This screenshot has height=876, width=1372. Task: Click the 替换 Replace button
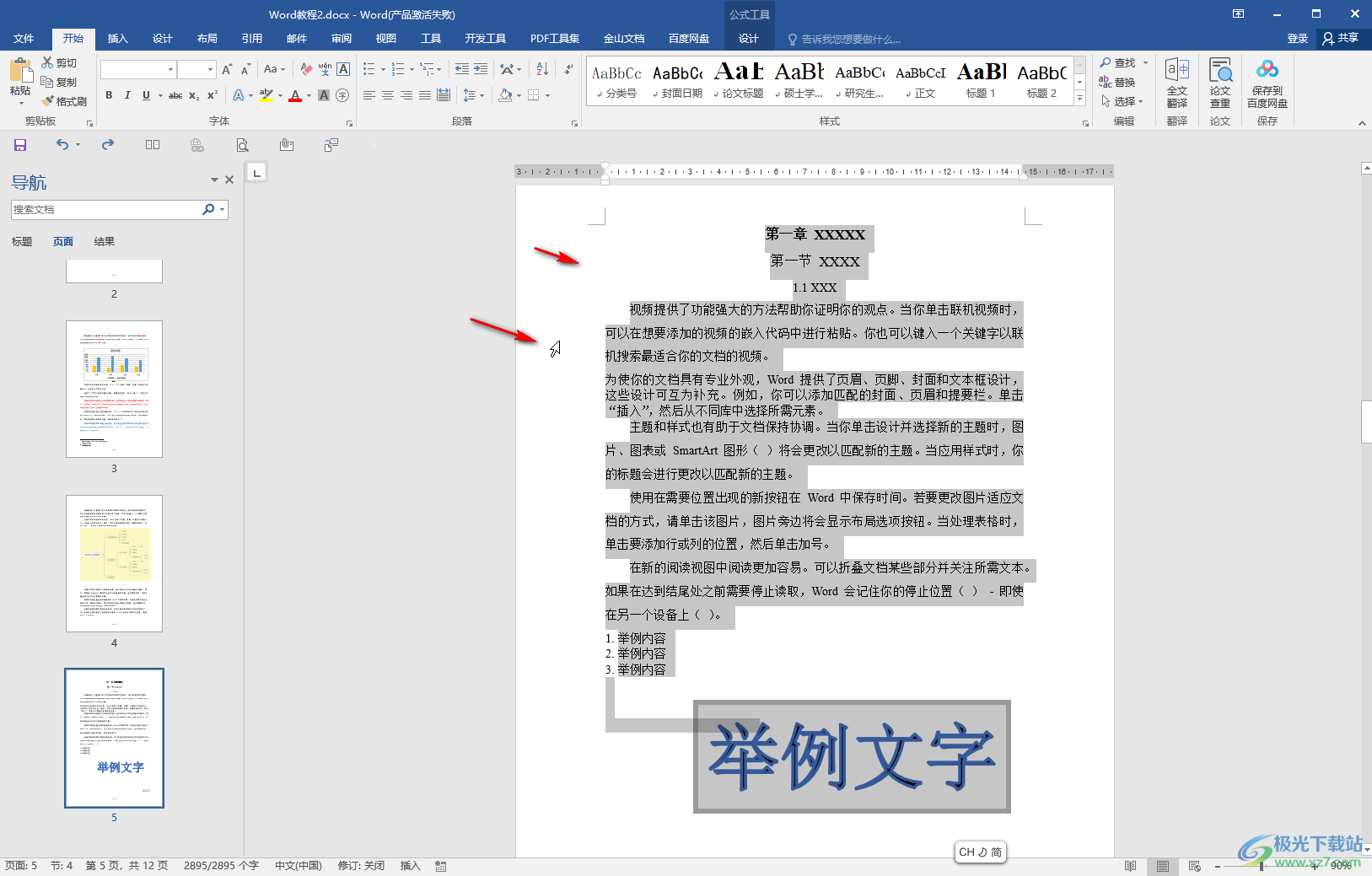click(1117, 82)
